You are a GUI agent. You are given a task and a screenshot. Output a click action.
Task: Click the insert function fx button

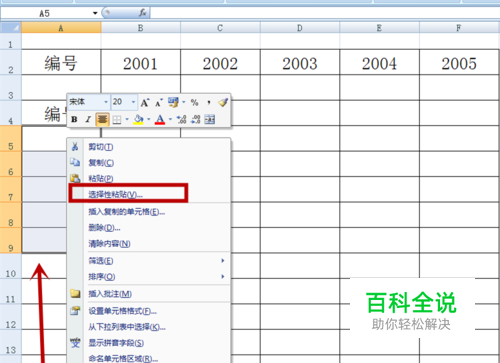point(143,13)
